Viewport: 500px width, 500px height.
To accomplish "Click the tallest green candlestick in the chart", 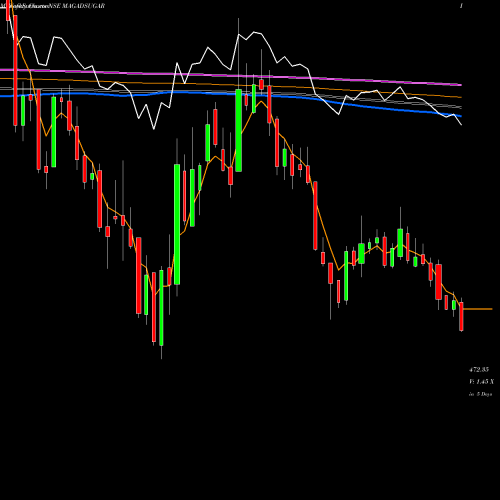I will [x=177, y=224].
